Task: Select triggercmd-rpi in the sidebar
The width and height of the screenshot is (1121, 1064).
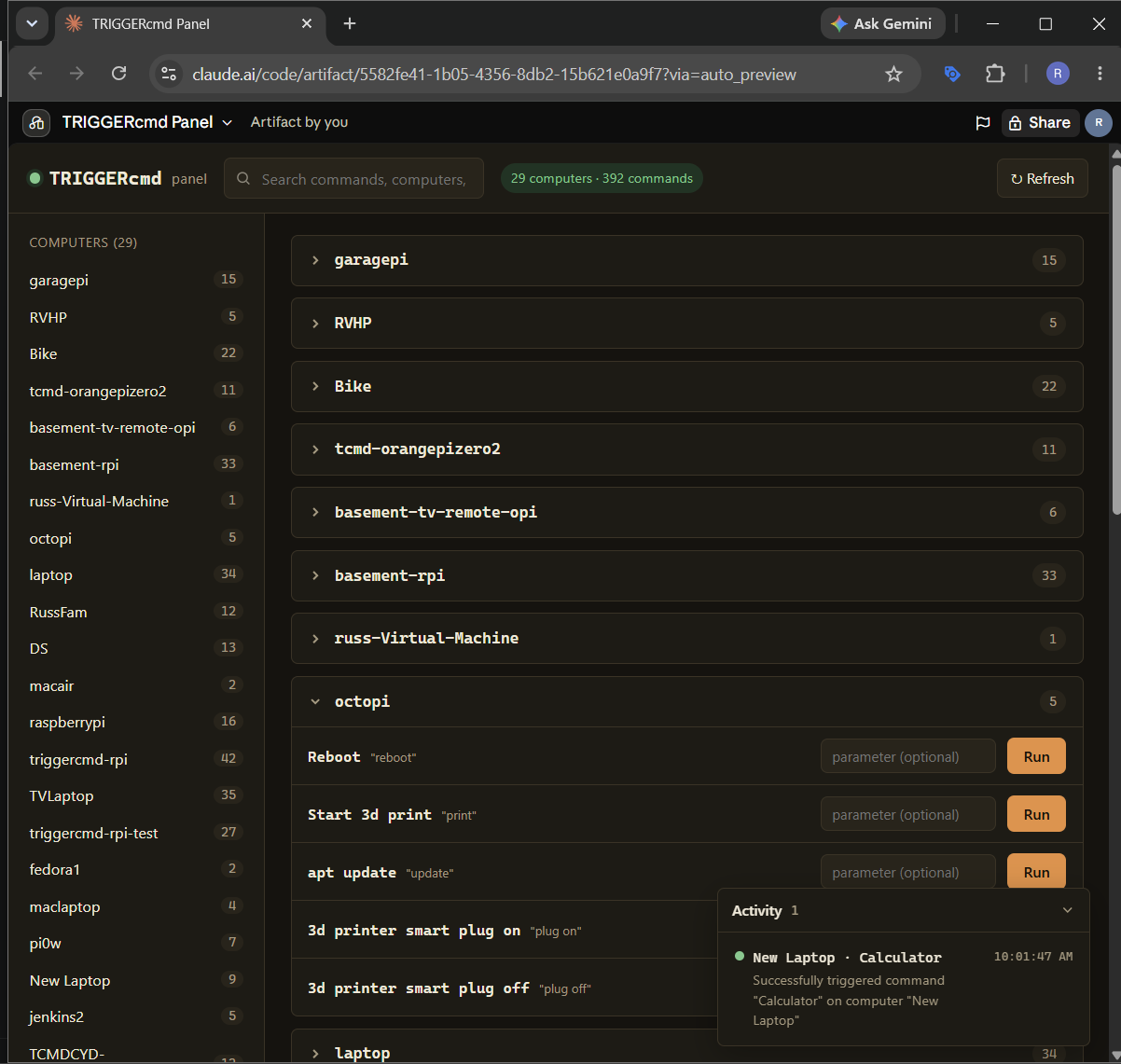Action: 136,759
